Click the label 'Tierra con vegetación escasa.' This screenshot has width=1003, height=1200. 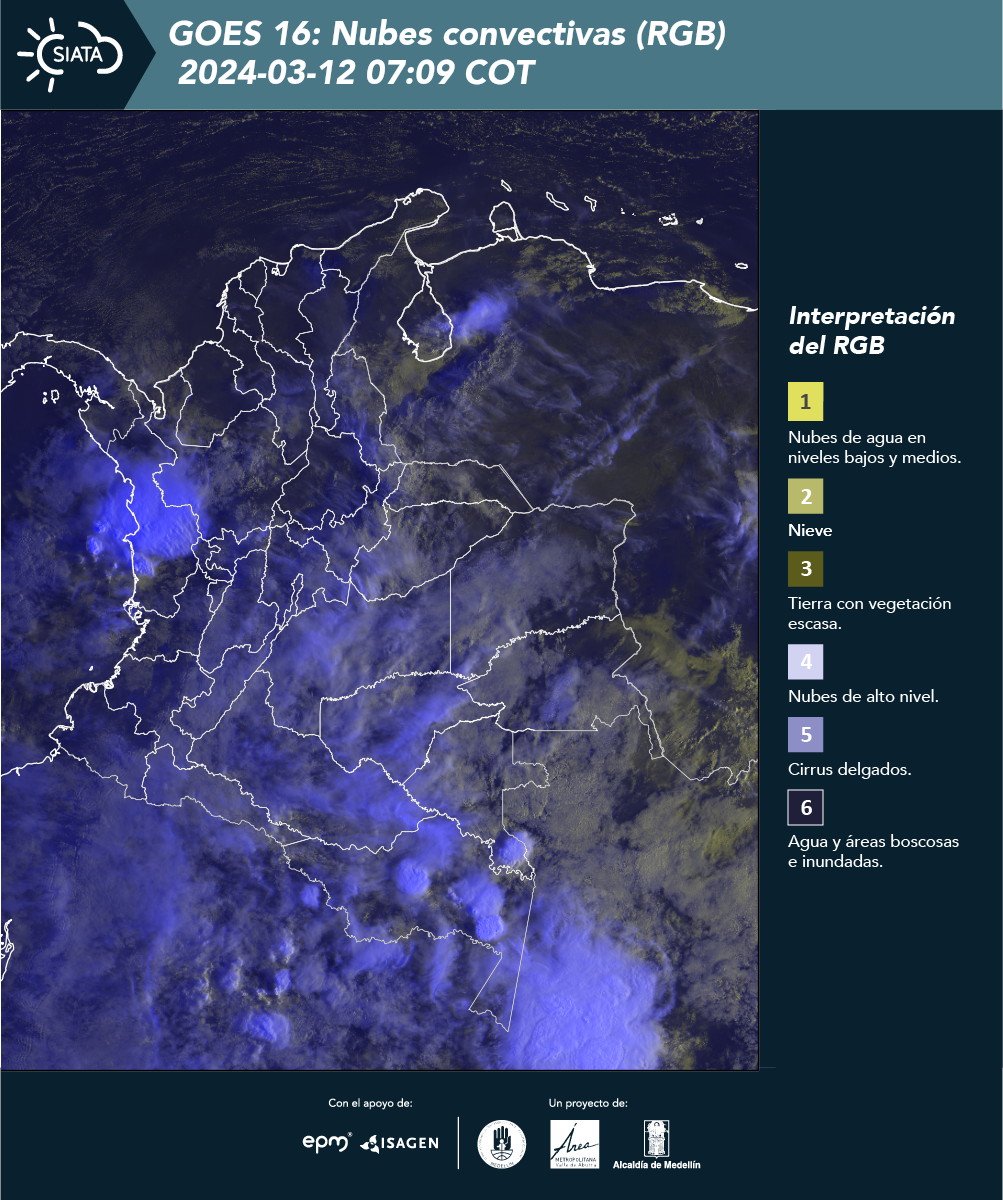tap(869, 613)
